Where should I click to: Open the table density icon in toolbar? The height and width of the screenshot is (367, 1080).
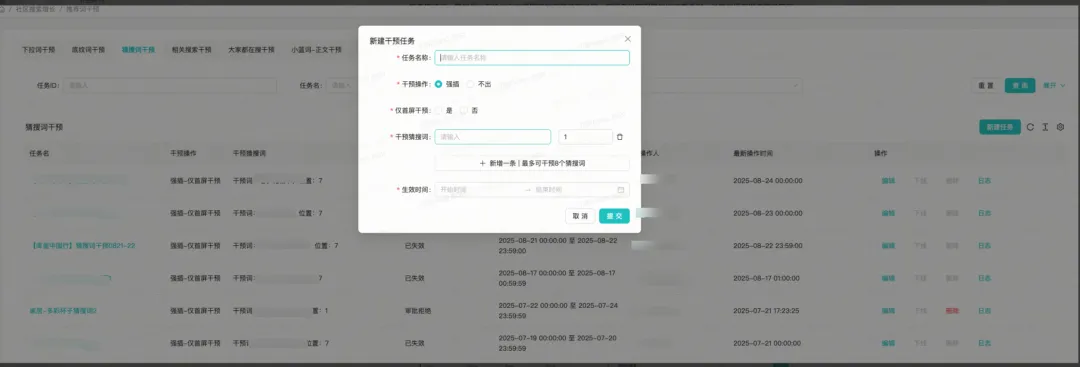pos(1045,127)
